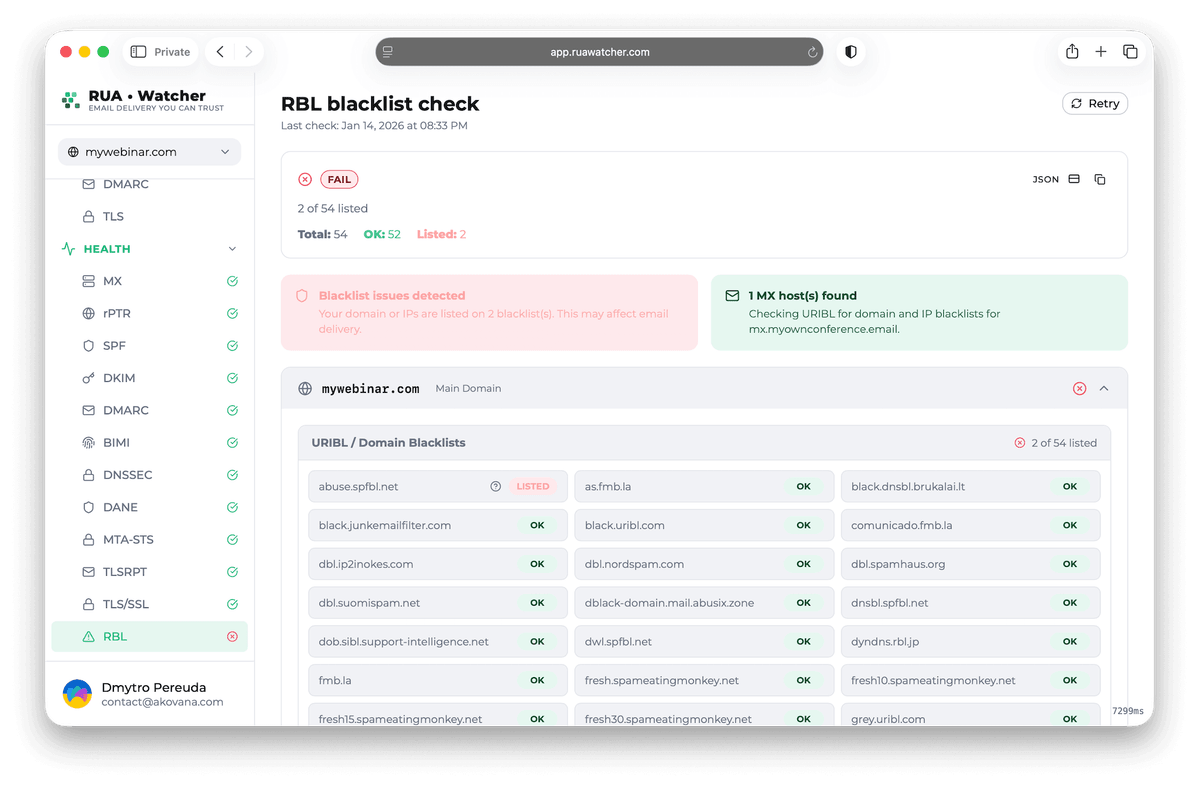The width and height of the screenshot is (1199, 786).
Task: Select TLS in the sidebar navigation
Action: [x=114, y=216]
